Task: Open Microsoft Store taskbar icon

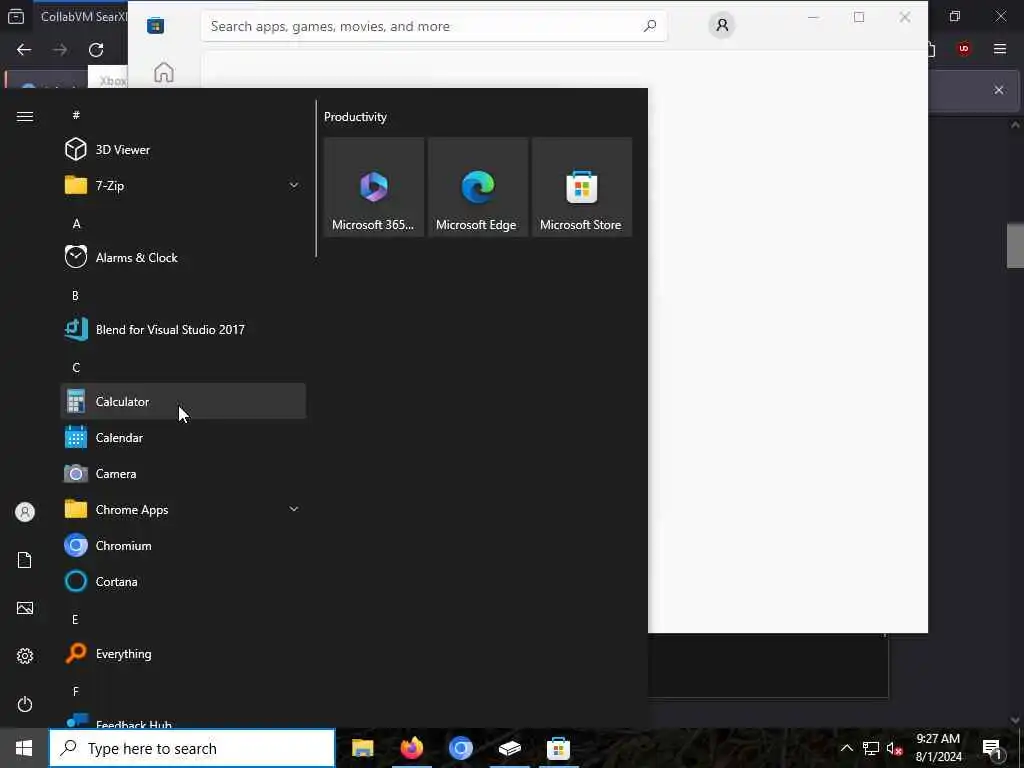Action: pos(558,748)
